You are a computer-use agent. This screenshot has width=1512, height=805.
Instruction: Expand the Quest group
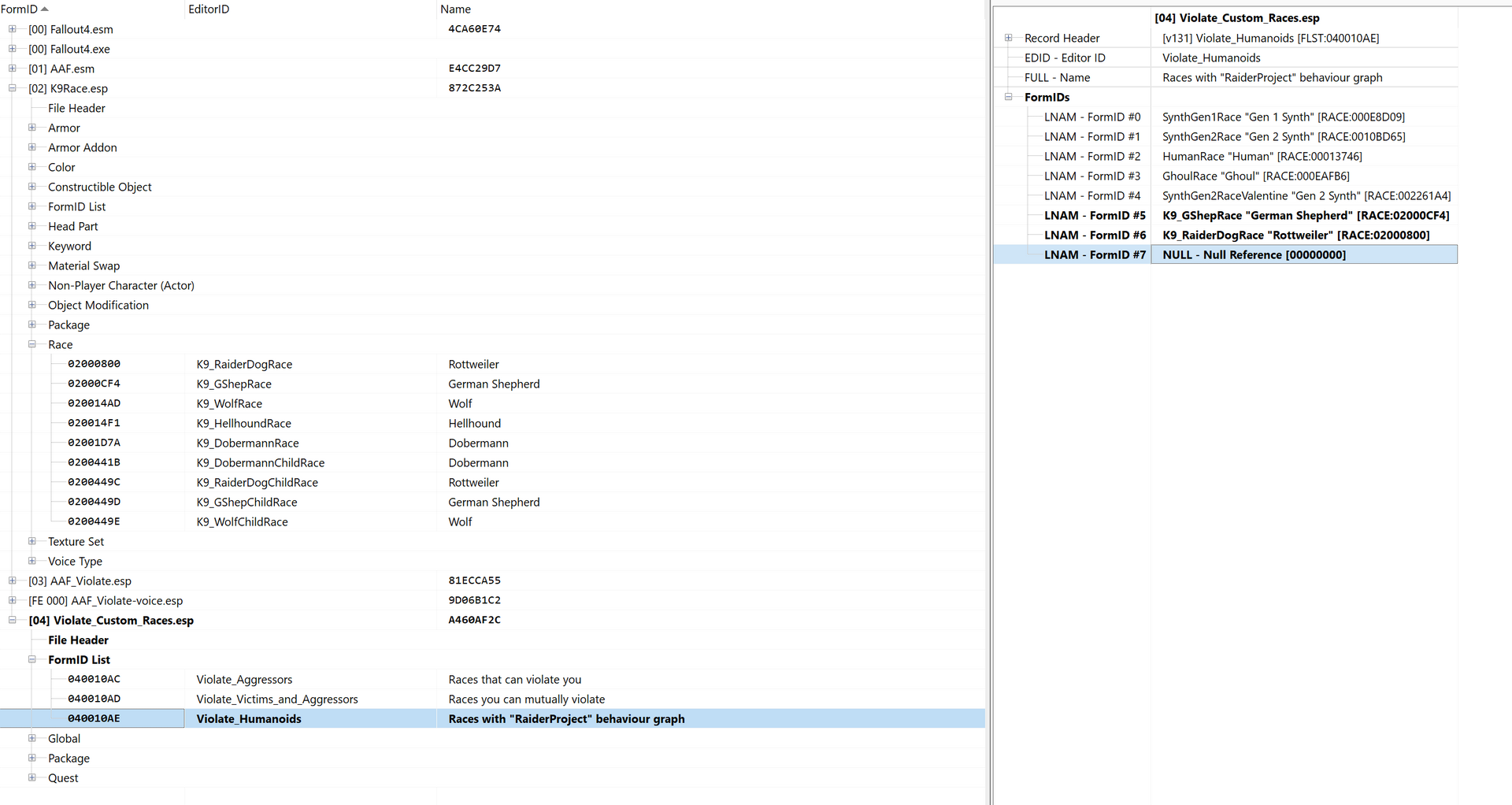click(31, 777)
